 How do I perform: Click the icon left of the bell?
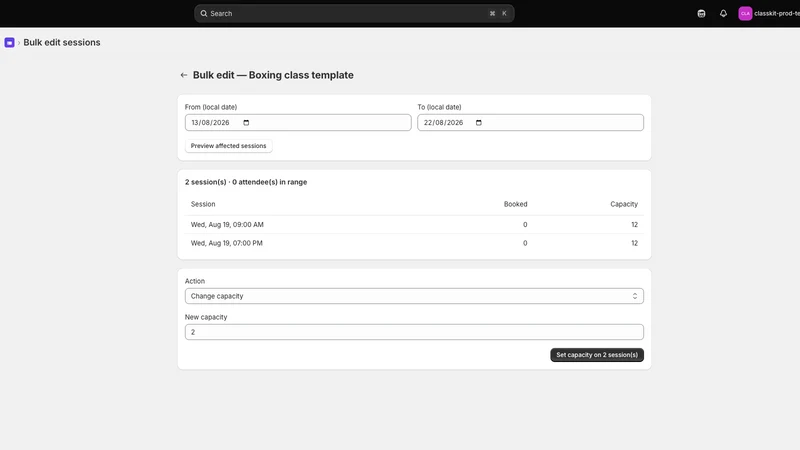[x=702, y=14]
